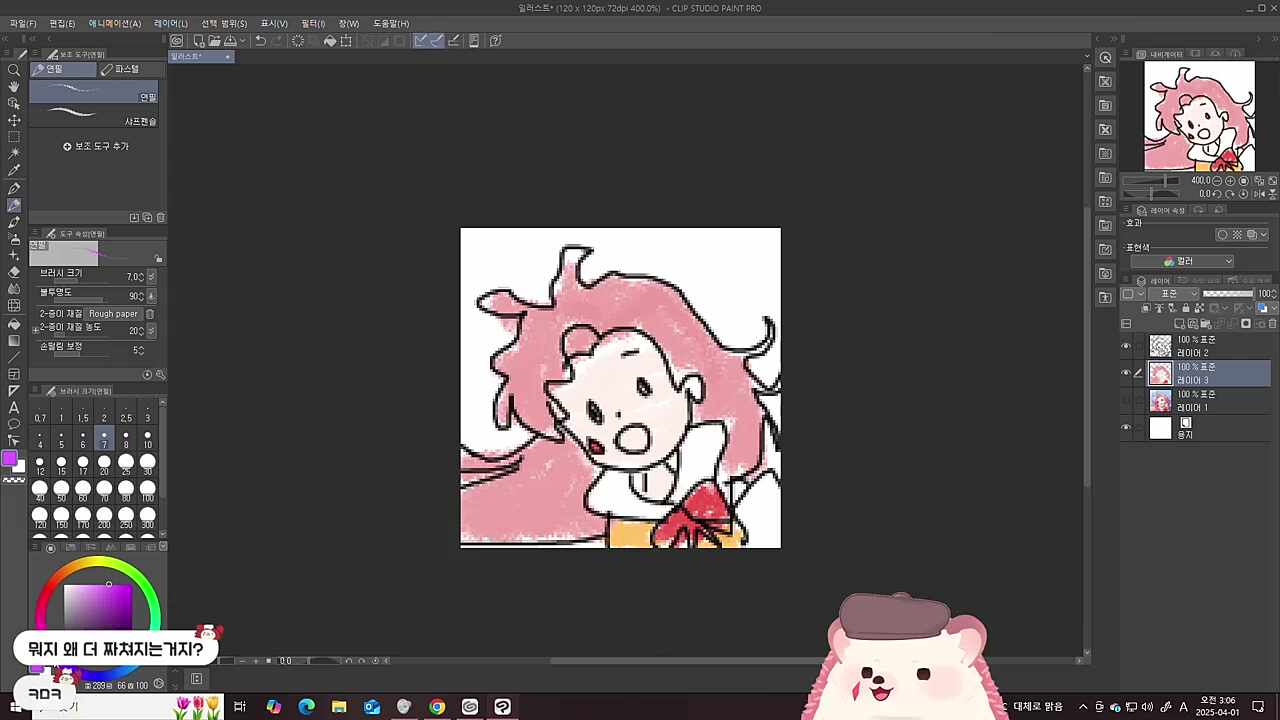Select the Move layer tool
Viewport: 1280px width, 720px height.
coord(14,121)
